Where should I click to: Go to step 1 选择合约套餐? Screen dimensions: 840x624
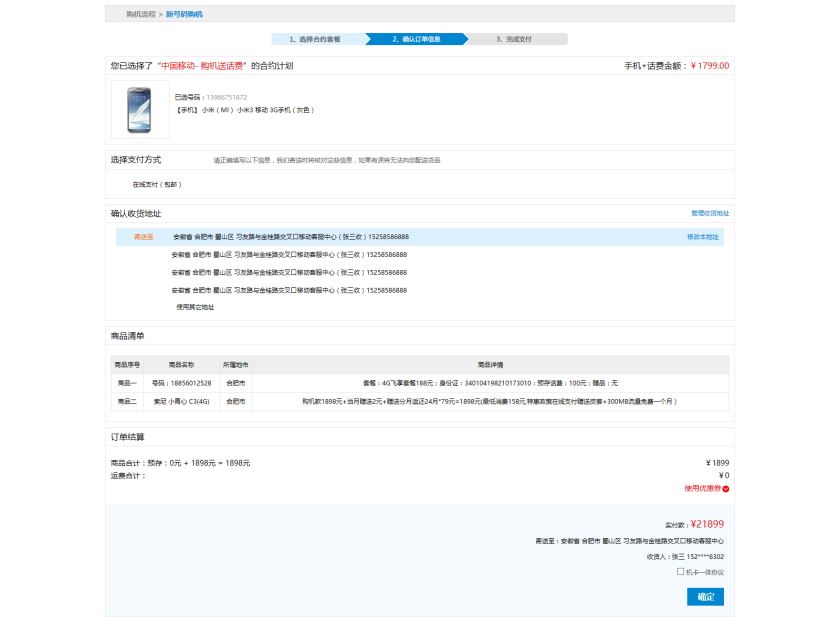(x=317, y=39)
